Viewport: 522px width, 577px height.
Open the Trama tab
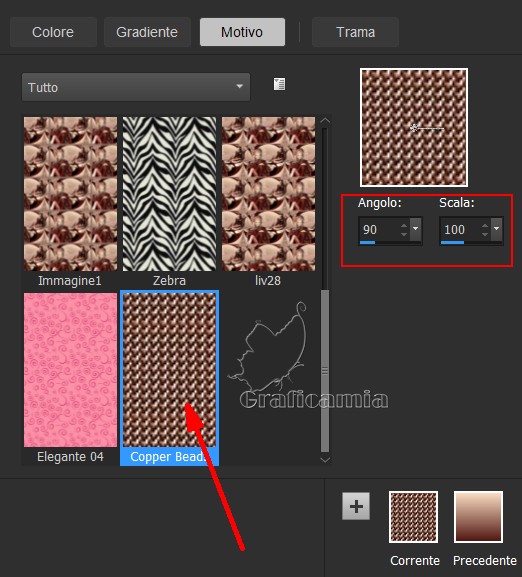point(355,32)
